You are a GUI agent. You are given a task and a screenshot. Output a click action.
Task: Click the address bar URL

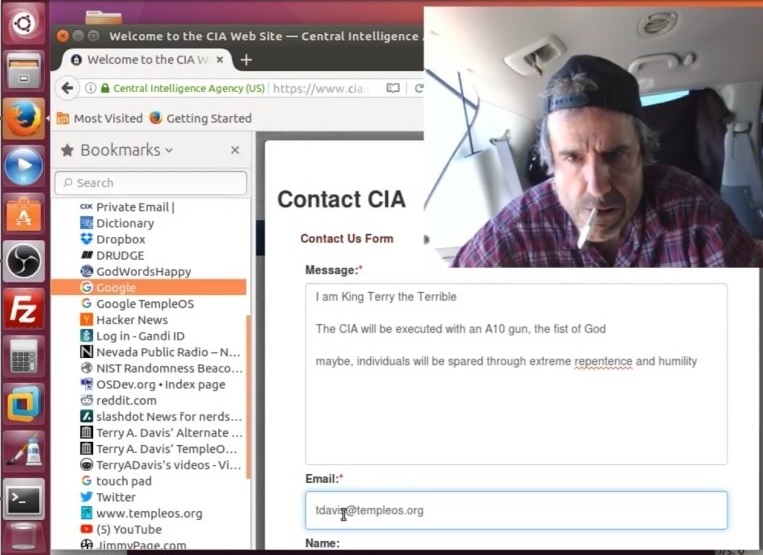pos(319,88)
